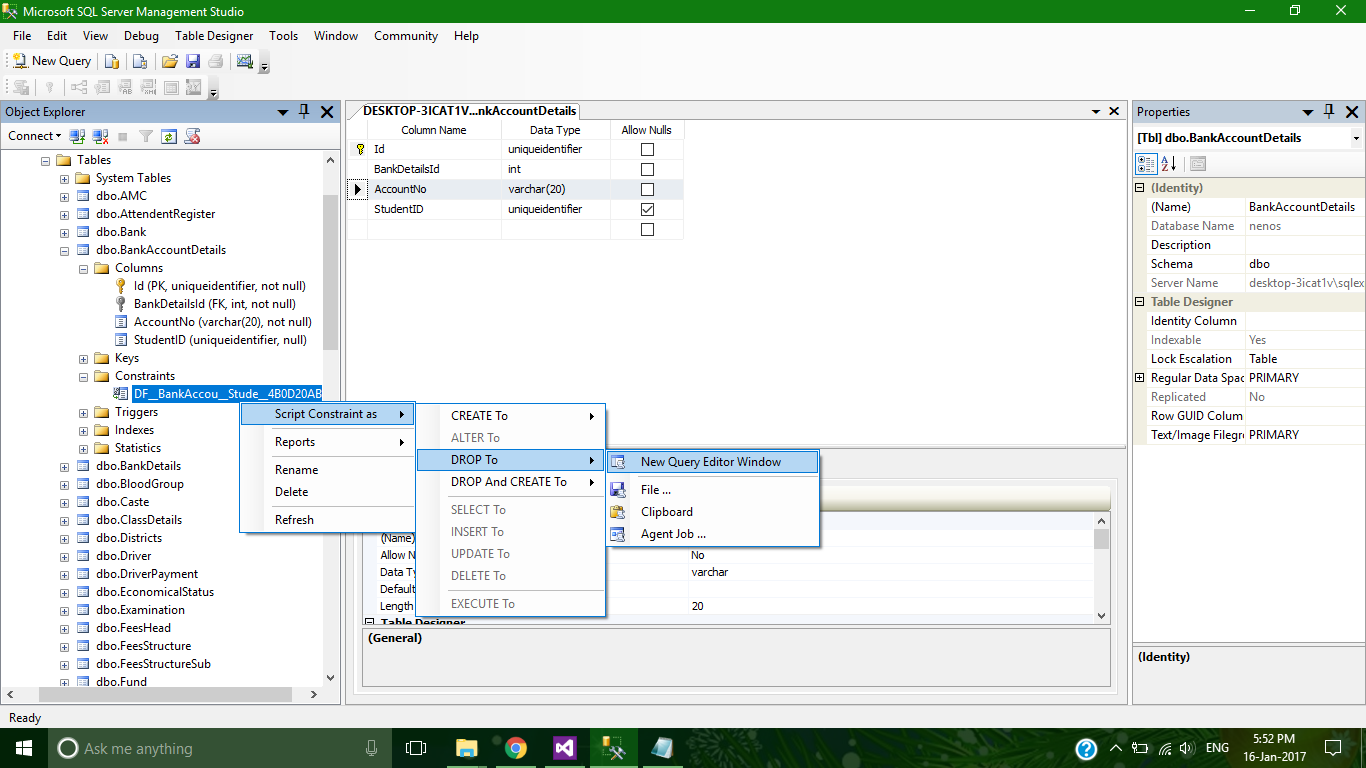Click the Agent Job icon in submenu

[x=618, y=534]
